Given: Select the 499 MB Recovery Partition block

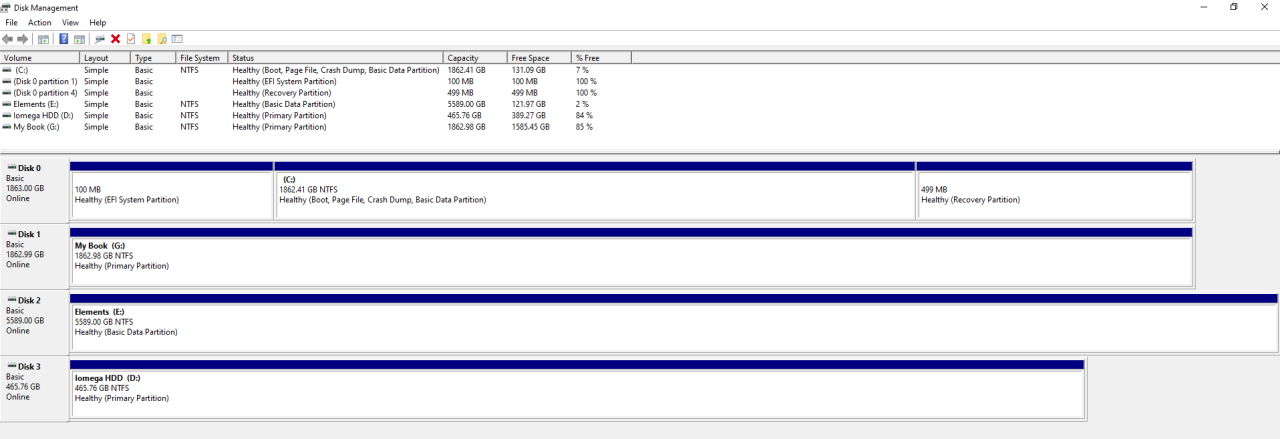Looking at the screenshot, I should tap(1054, 195).
